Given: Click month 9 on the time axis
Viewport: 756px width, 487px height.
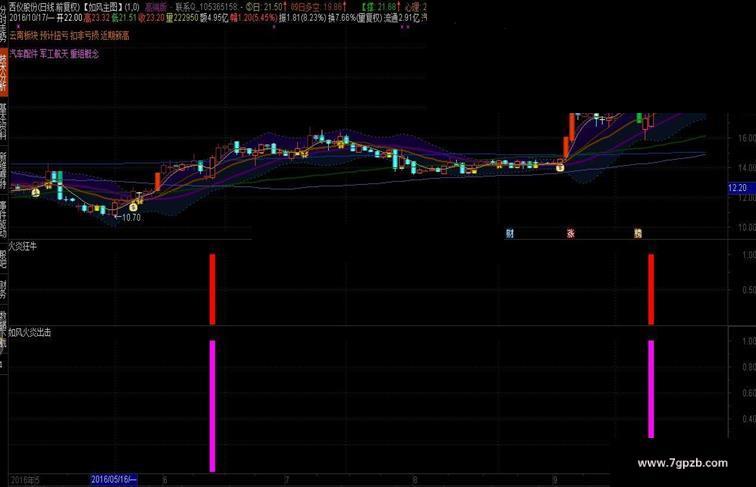Looking at the screenshot, I should pyautogui.click(x=554, y=480).
